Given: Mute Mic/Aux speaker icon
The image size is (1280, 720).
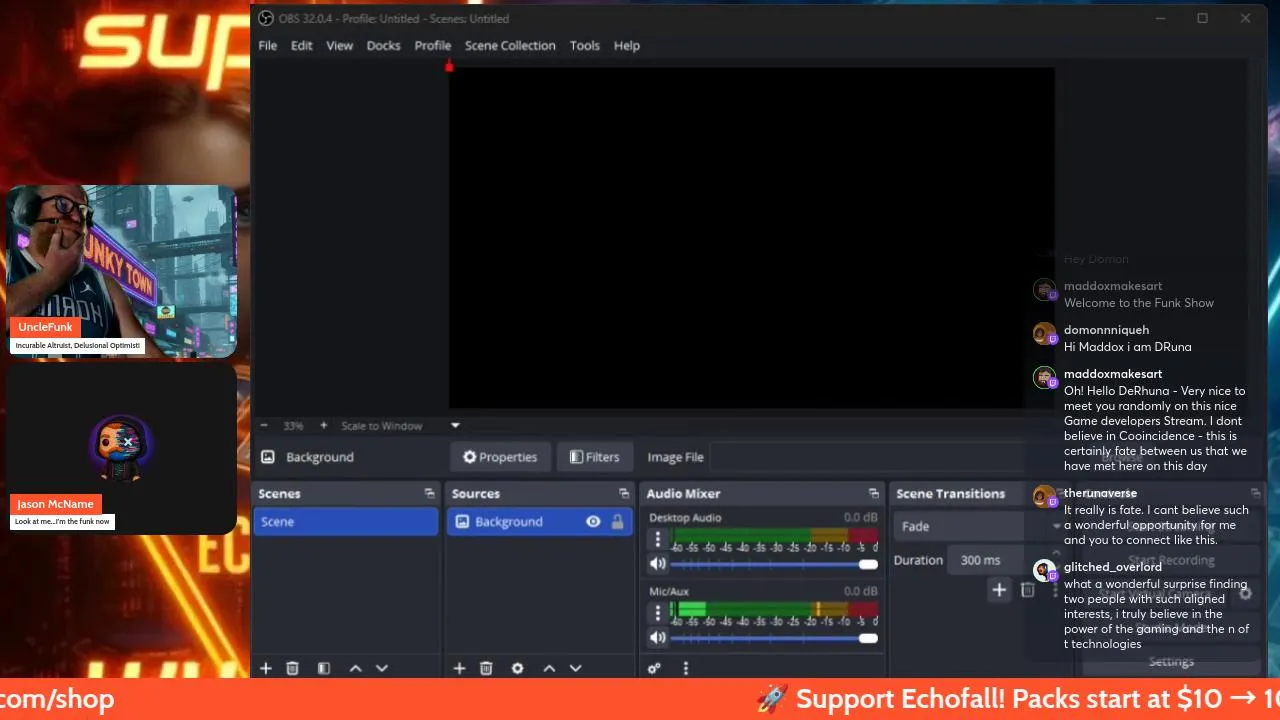Looking at the screenshot, I should pyautogui.click(x=657, y=638).
